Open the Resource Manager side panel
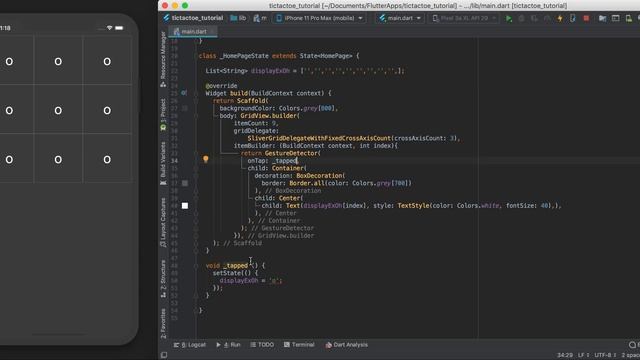 tap(163, 59)
